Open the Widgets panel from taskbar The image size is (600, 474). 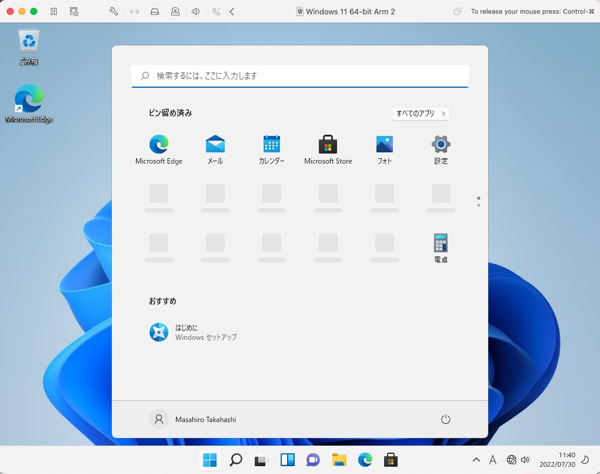(x=287, y=459)
